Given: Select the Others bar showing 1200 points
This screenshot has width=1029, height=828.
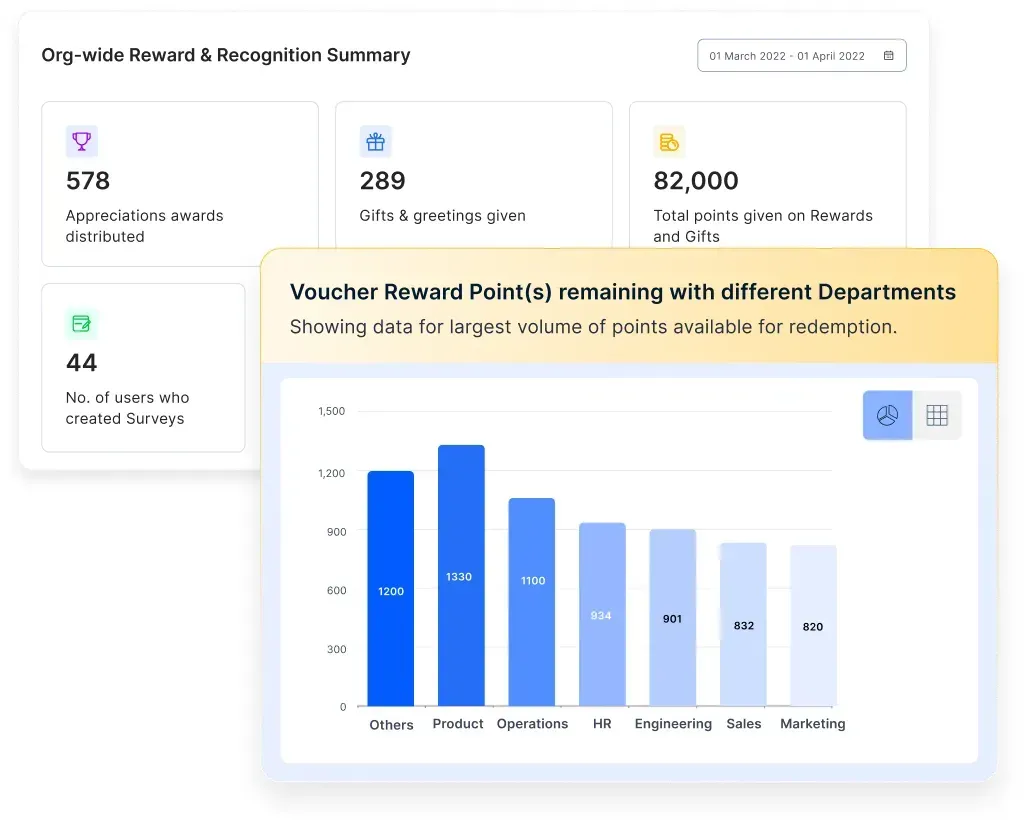Looking at the screenshot, I should (x=390, y=590).
